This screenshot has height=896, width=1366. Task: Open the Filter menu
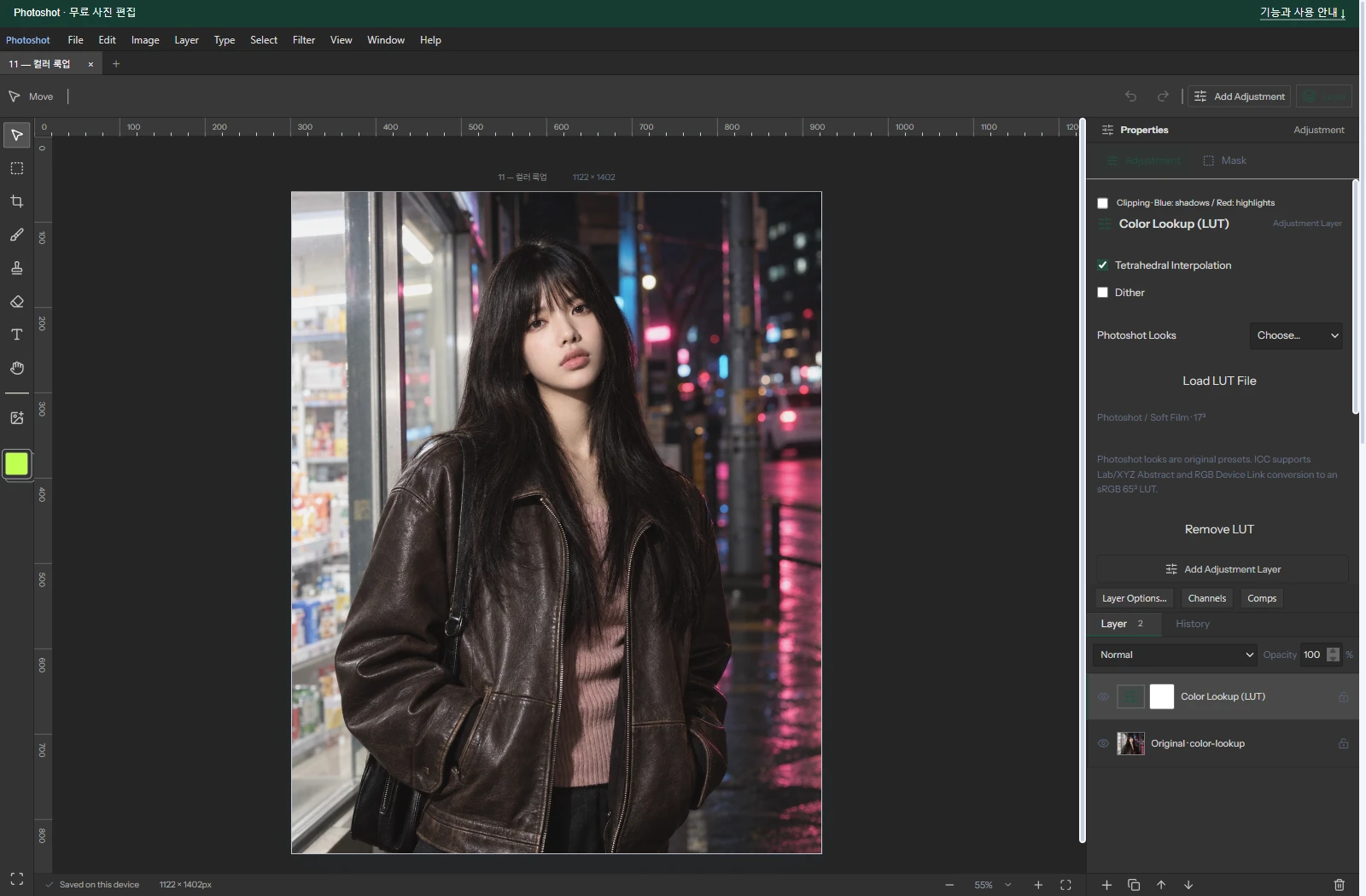point(304,40)
